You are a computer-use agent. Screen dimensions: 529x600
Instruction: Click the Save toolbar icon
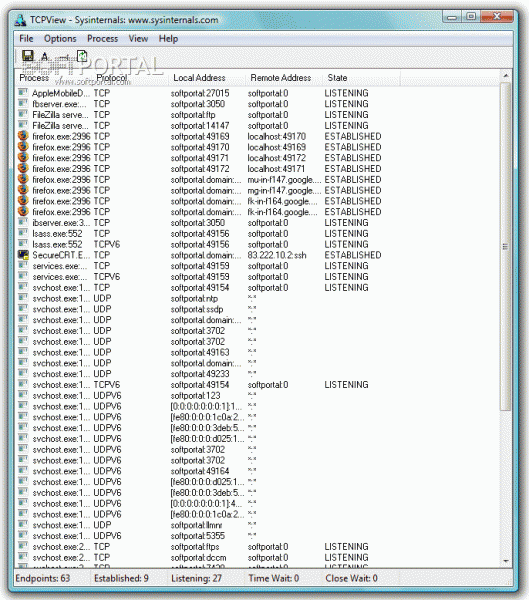[28, 56]
